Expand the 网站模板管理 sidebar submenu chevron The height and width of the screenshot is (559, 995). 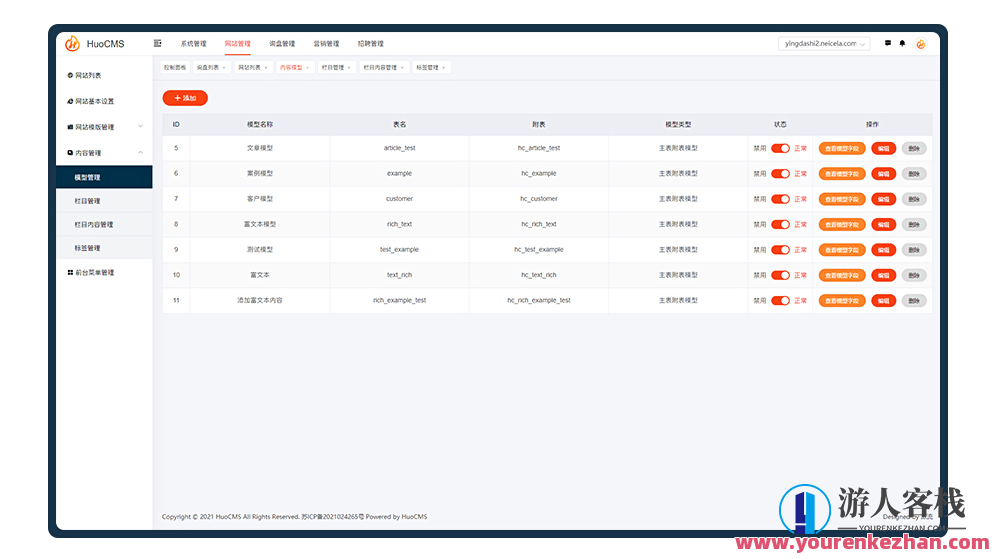tap(140, 127)
